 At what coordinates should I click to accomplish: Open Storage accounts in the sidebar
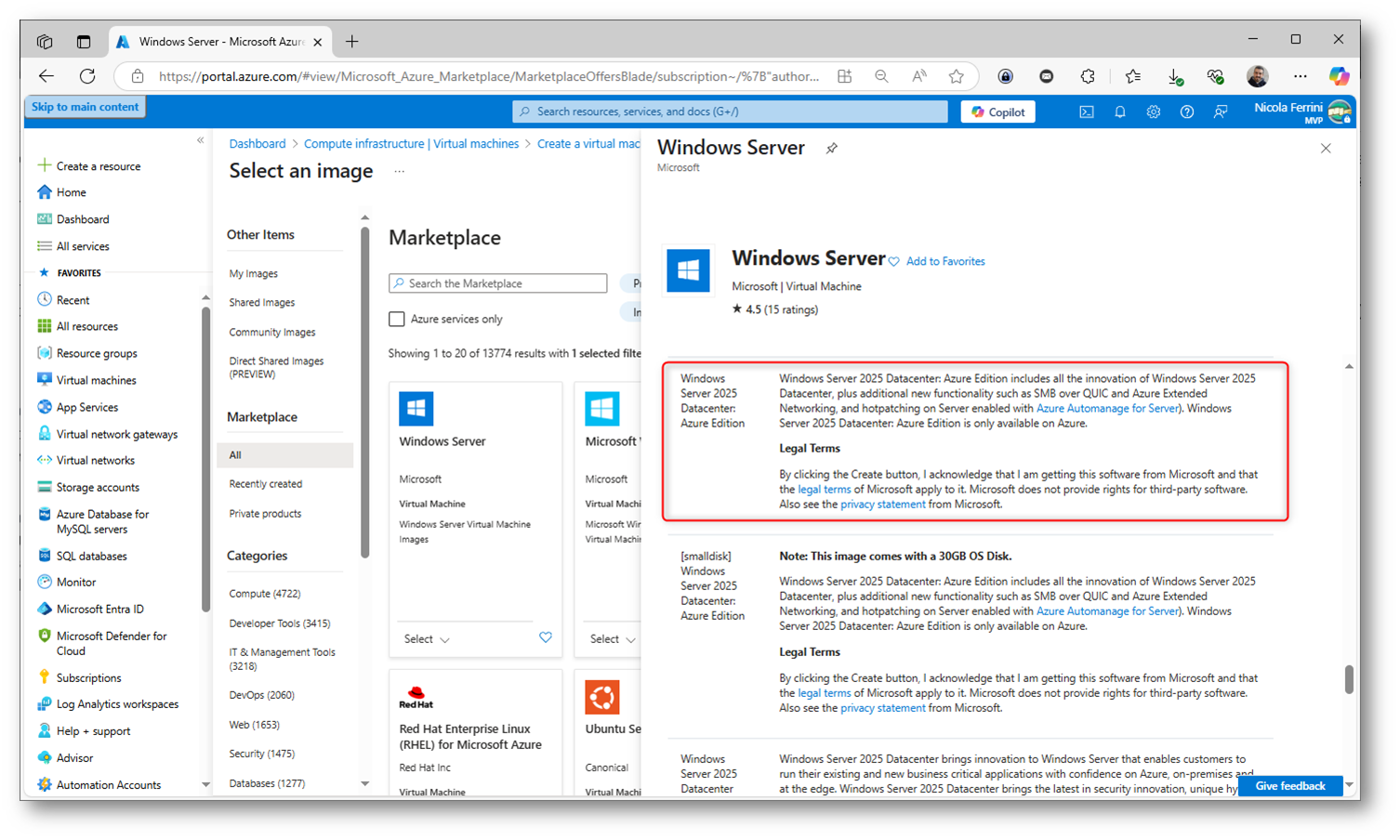pos(97,487)
